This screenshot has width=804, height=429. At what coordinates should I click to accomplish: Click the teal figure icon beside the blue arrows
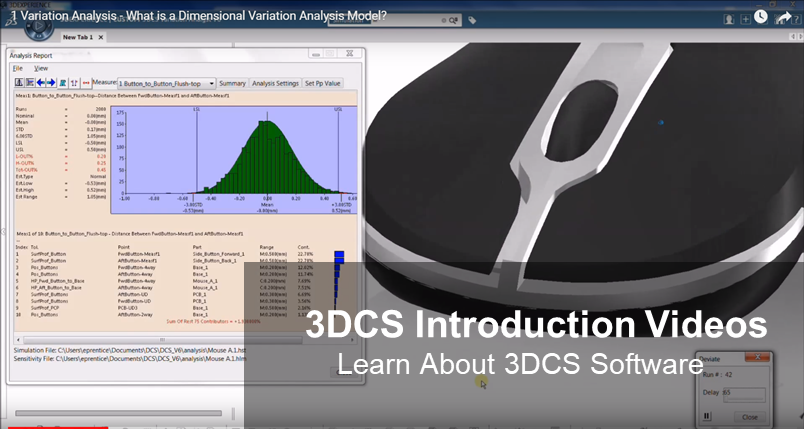click(63, 83)
